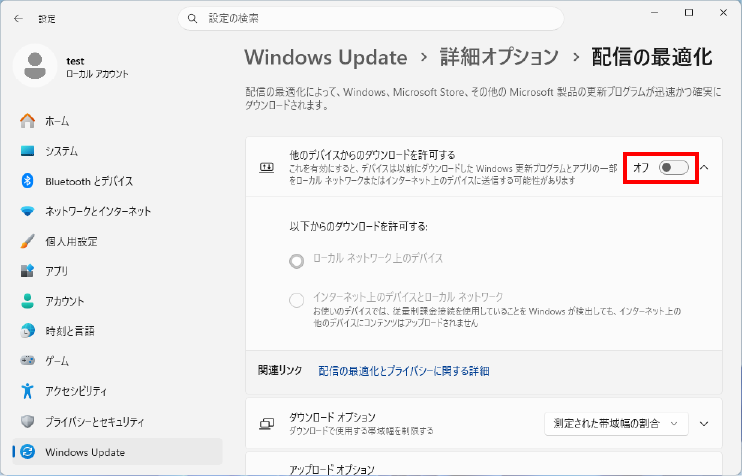Screen dimensions: 742x476
Task: Open アカウント settings category
Action: click(117, 301)
